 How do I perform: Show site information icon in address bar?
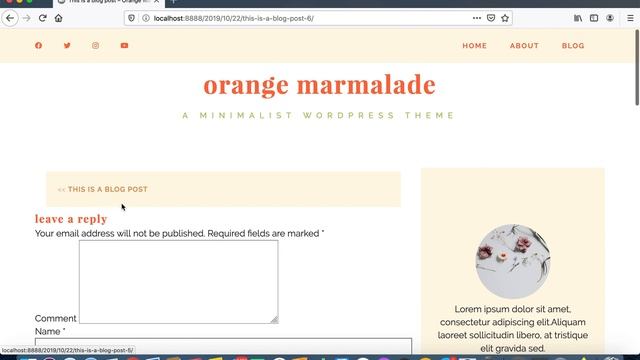click(x=146, y=18)
